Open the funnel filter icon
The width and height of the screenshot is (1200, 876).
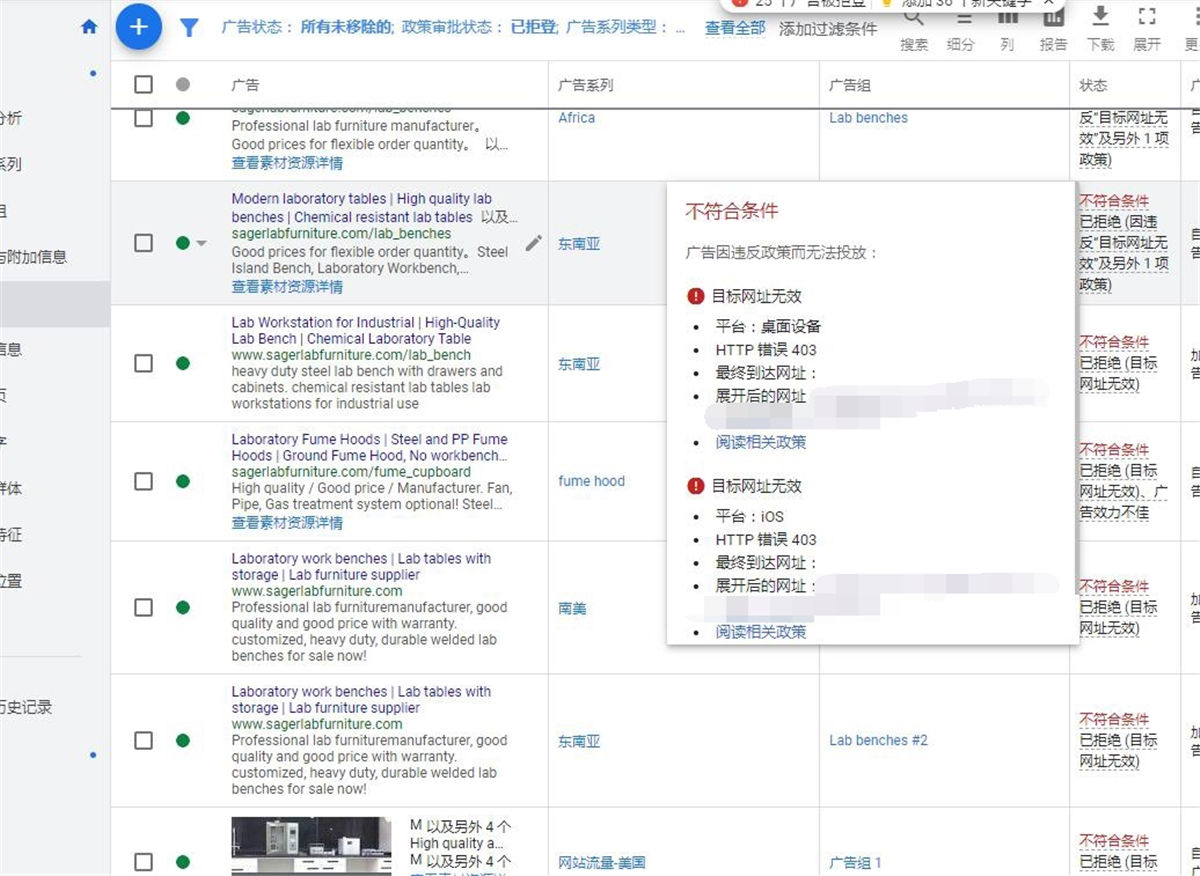189,28
